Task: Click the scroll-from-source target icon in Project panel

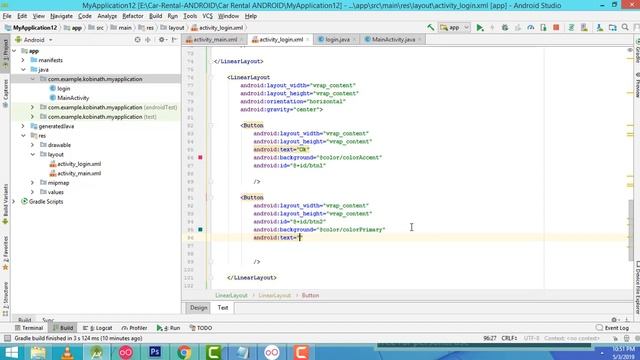Action: click(x=138, y=40)
